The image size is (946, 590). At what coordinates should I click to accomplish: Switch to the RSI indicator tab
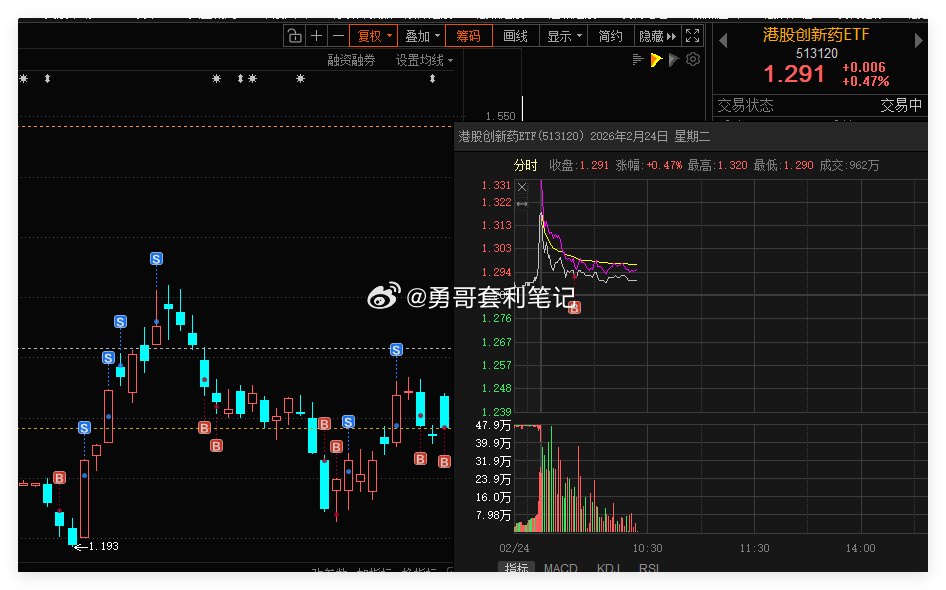pyautogui.click(x=648, y=568)
